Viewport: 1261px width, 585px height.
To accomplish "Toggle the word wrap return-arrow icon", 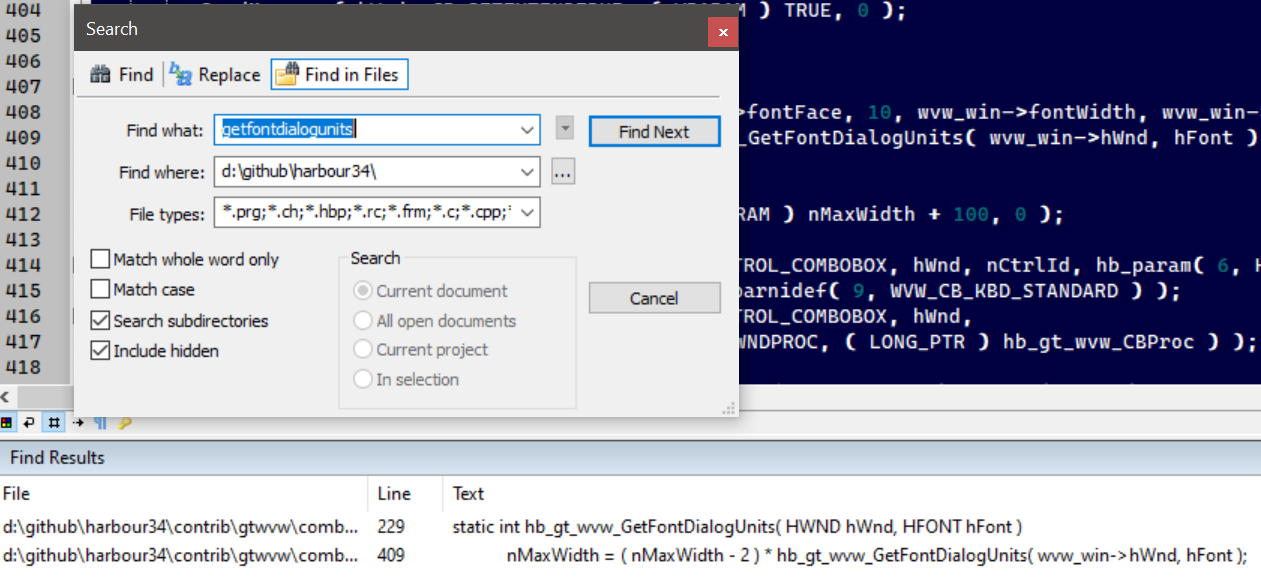I will tap(29, 423).
